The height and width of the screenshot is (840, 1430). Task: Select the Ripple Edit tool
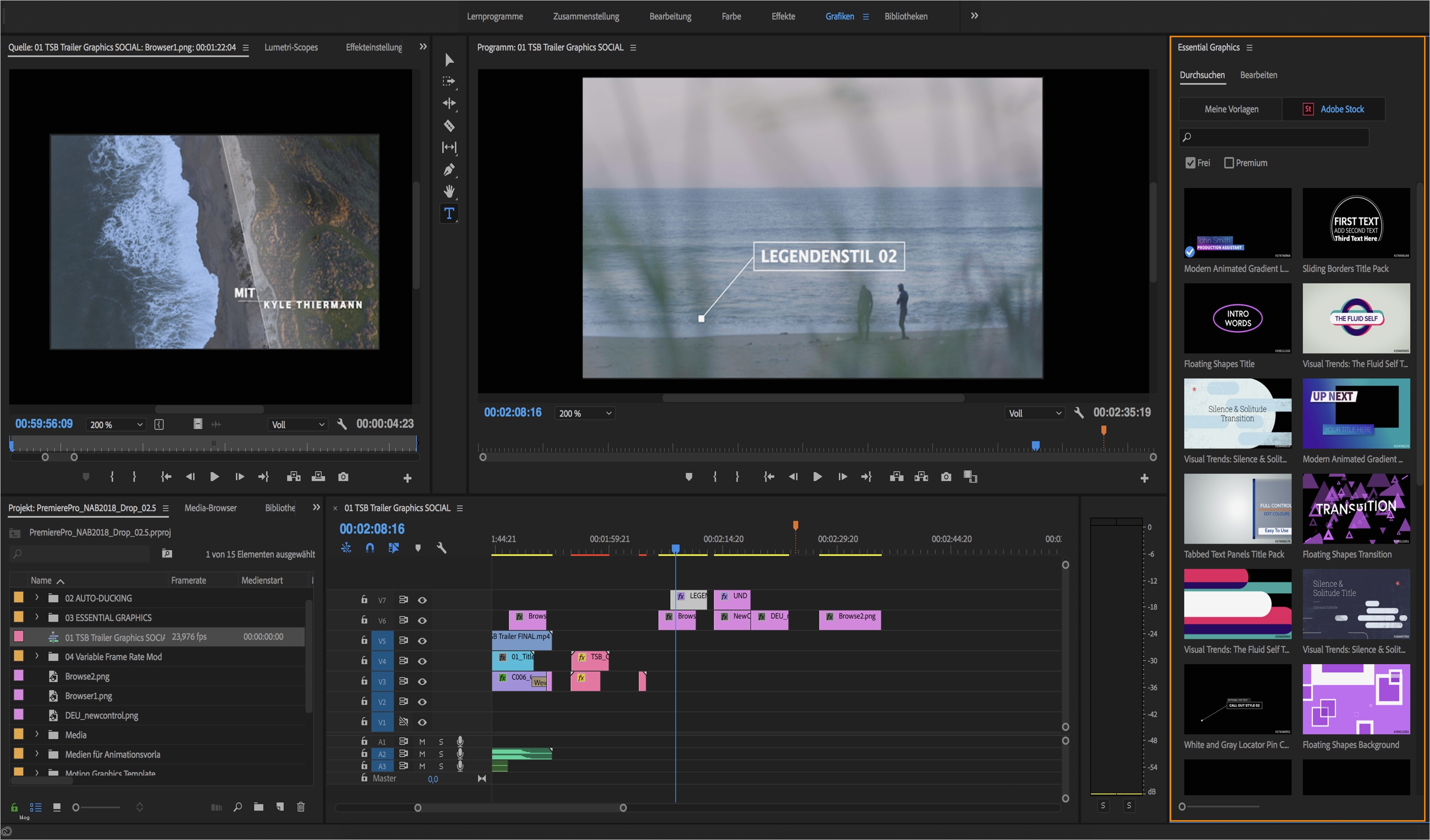[449, 103]
